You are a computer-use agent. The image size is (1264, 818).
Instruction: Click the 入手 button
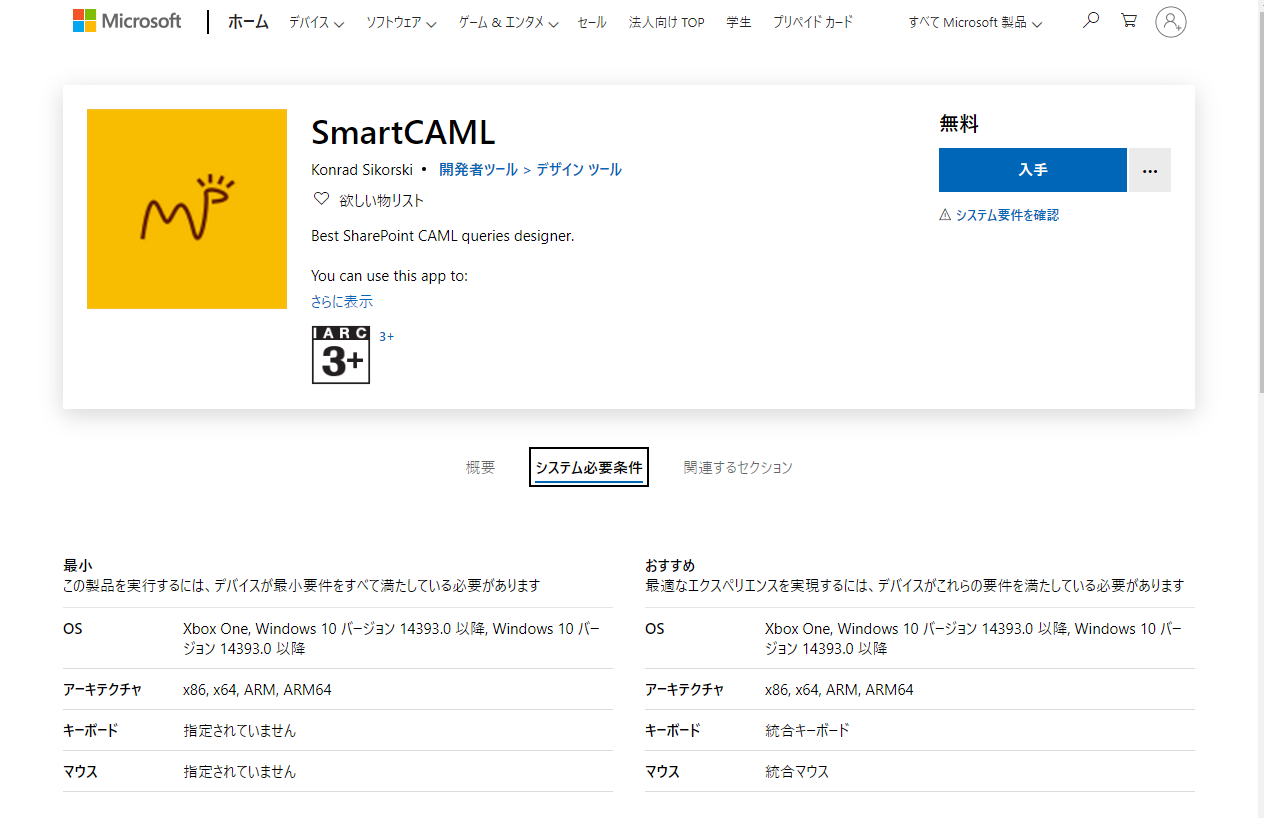1033,170
